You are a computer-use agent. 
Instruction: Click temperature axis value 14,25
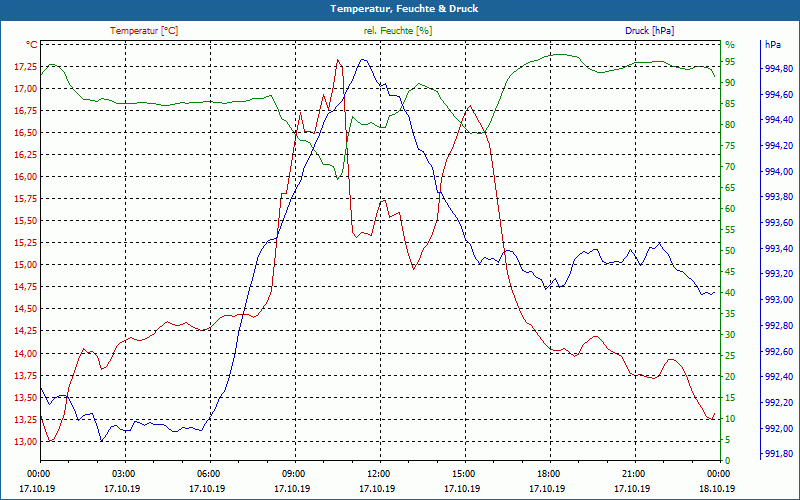point(27,331)
